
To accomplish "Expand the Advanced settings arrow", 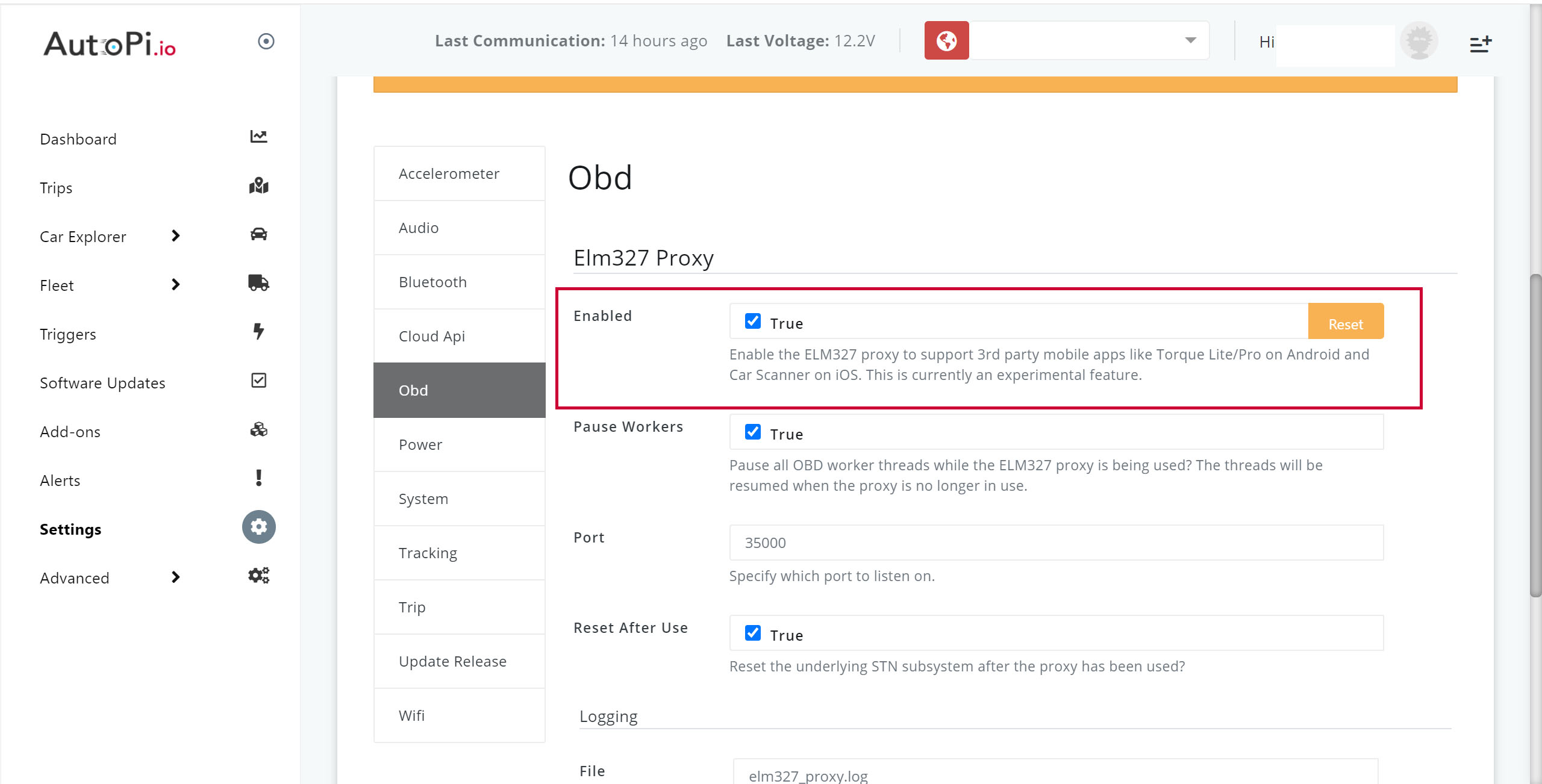I will point(174,579).
